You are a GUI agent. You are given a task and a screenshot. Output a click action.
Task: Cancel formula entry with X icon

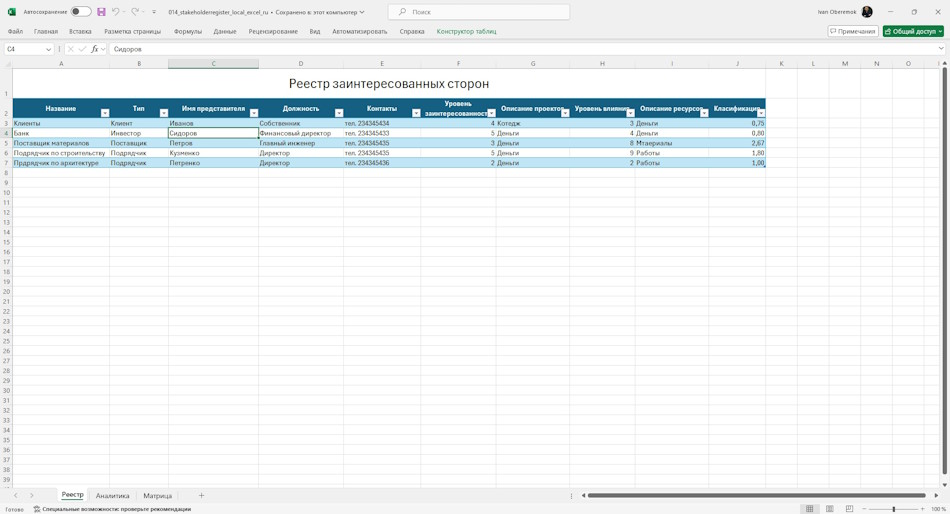click(70, 49)
